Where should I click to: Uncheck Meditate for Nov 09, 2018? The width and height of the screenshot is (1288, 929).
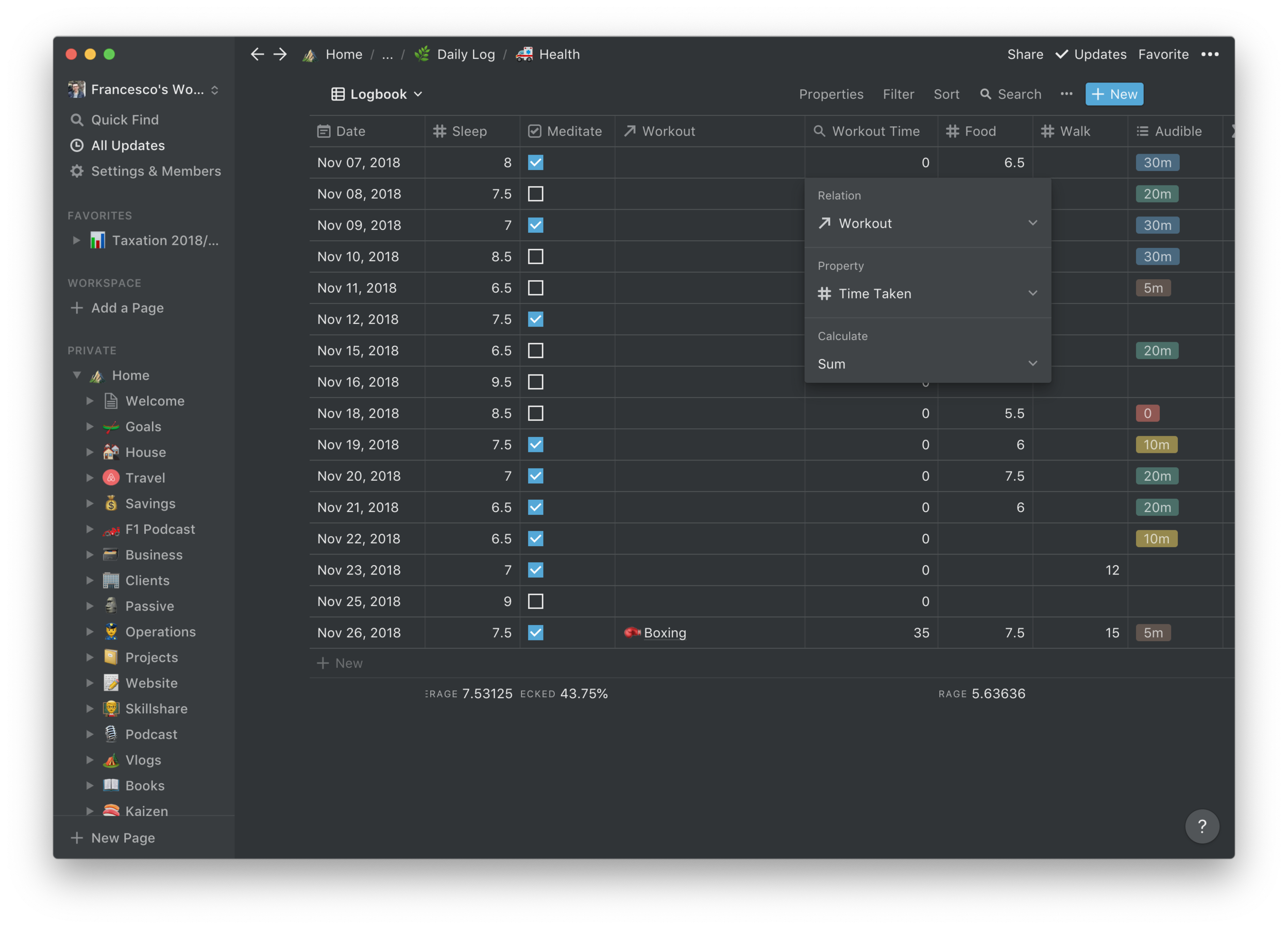535,225
